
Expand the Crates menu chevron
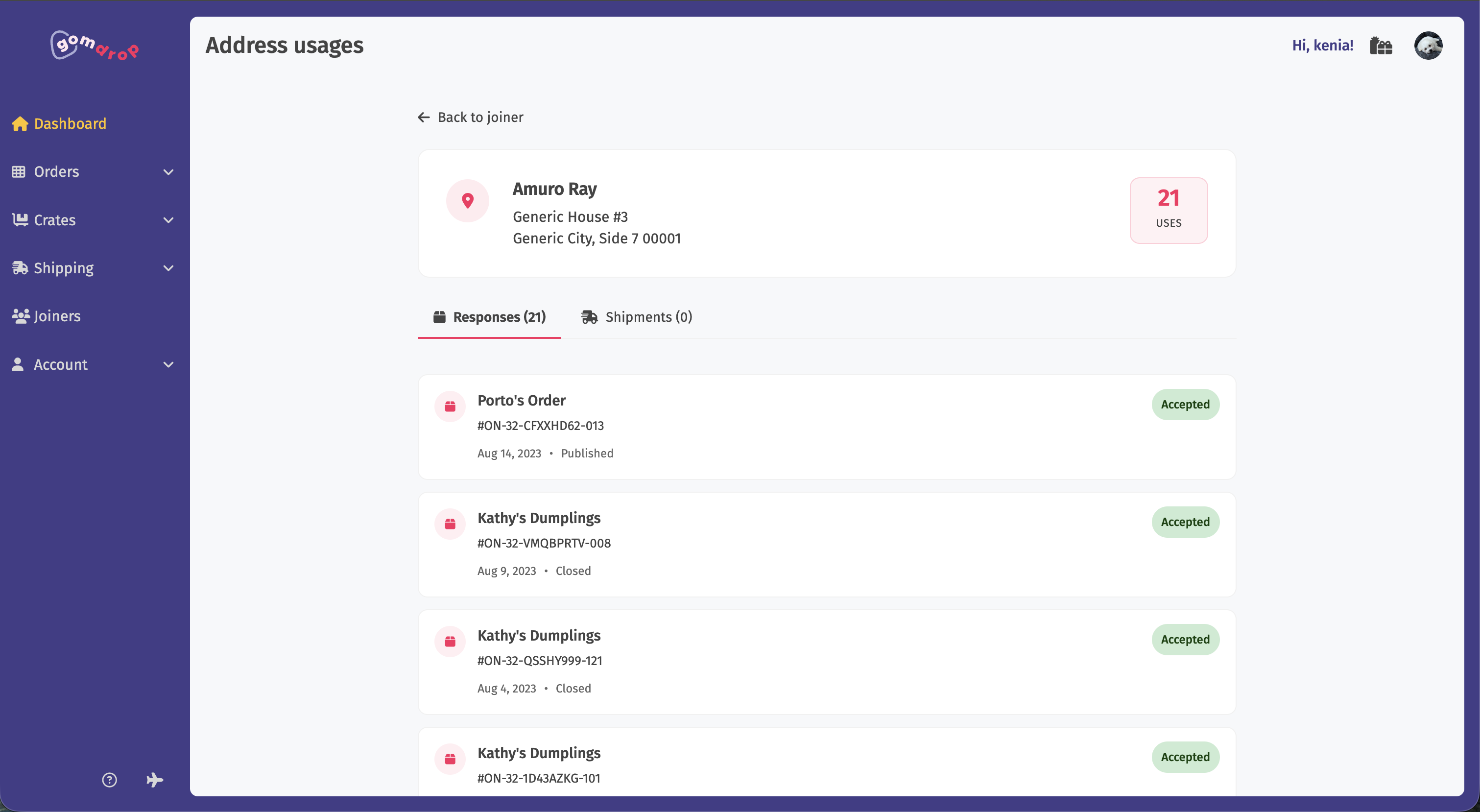tap(168, 220)
